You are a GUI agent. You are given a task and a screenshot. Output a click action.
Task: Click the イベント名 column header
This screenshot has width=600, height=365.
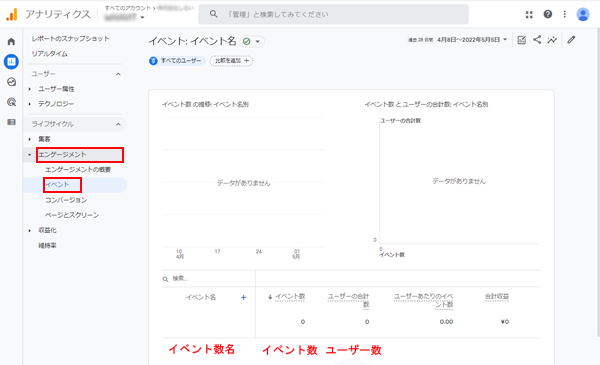pos(201,297)
